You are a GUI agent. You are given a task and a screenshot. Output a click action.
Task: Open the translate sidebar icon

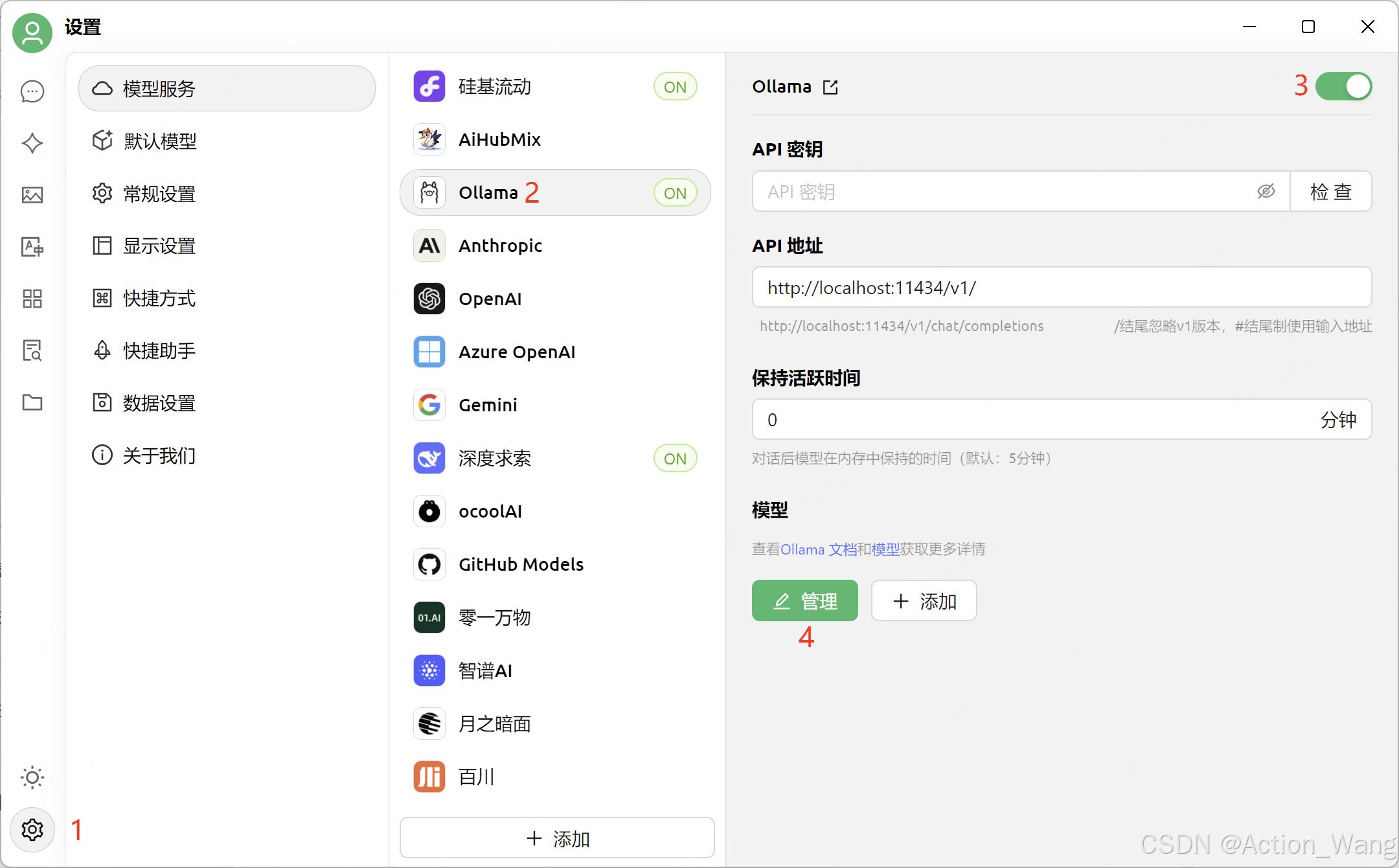pos(32,247)
